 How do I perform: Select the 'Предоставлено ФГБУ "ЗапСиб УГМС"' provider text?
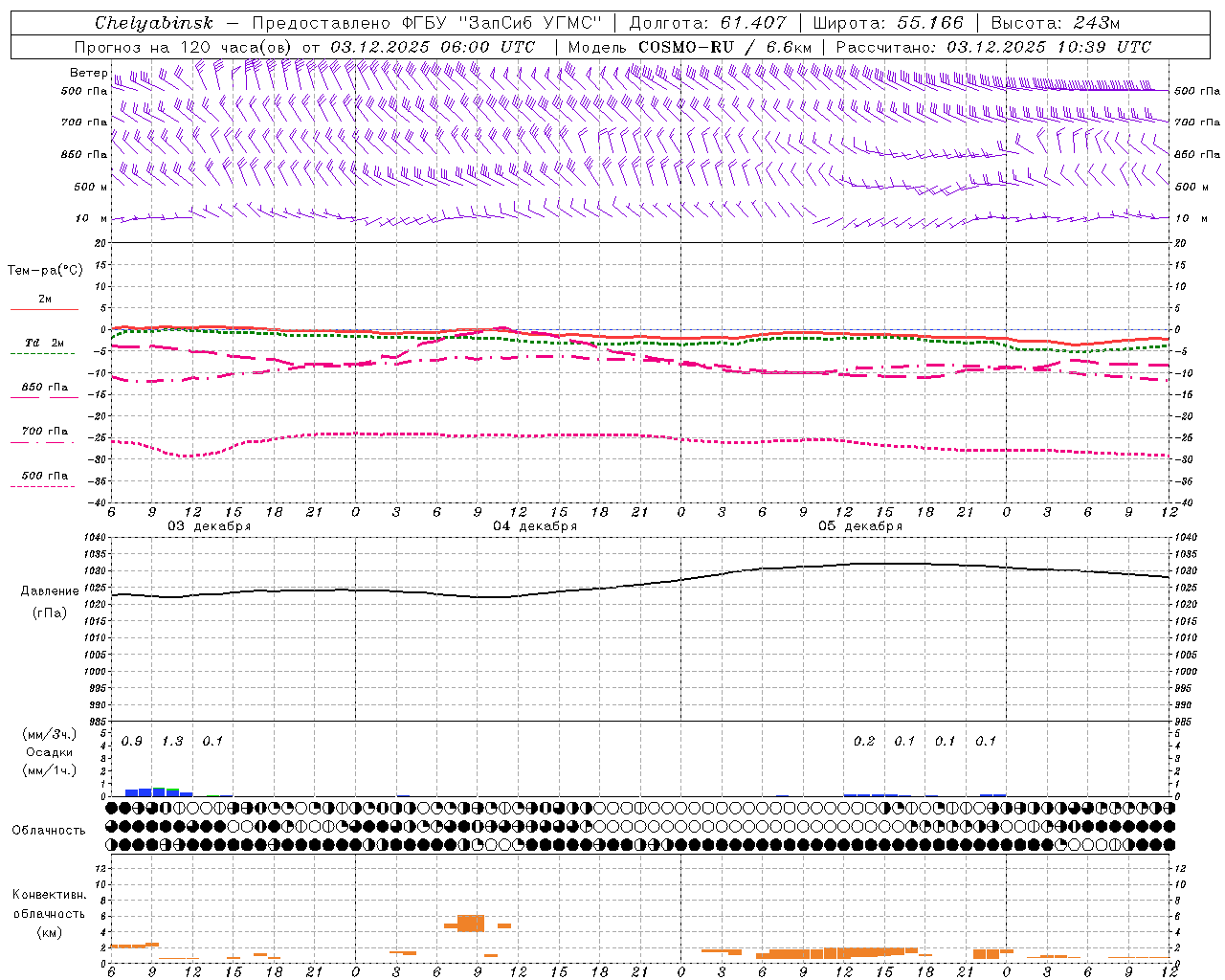(x=427, y=23)
